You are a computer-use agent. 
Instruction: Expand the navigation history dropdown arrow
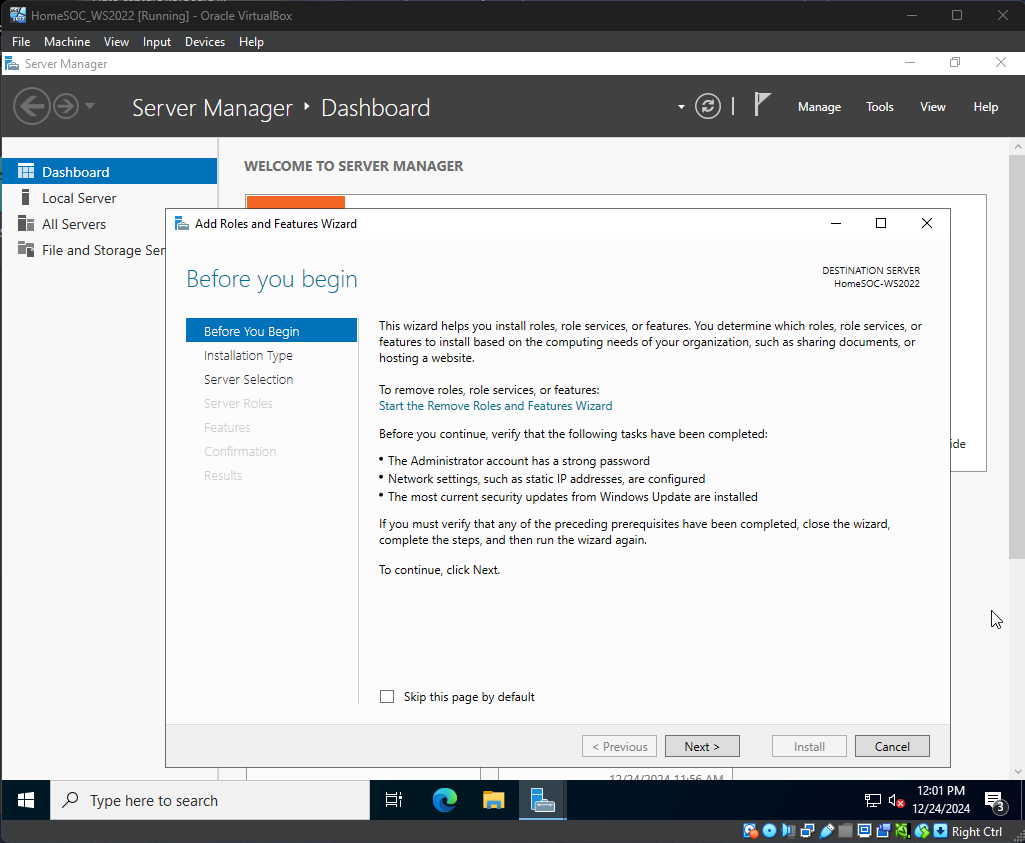click(x=90, y=106)
